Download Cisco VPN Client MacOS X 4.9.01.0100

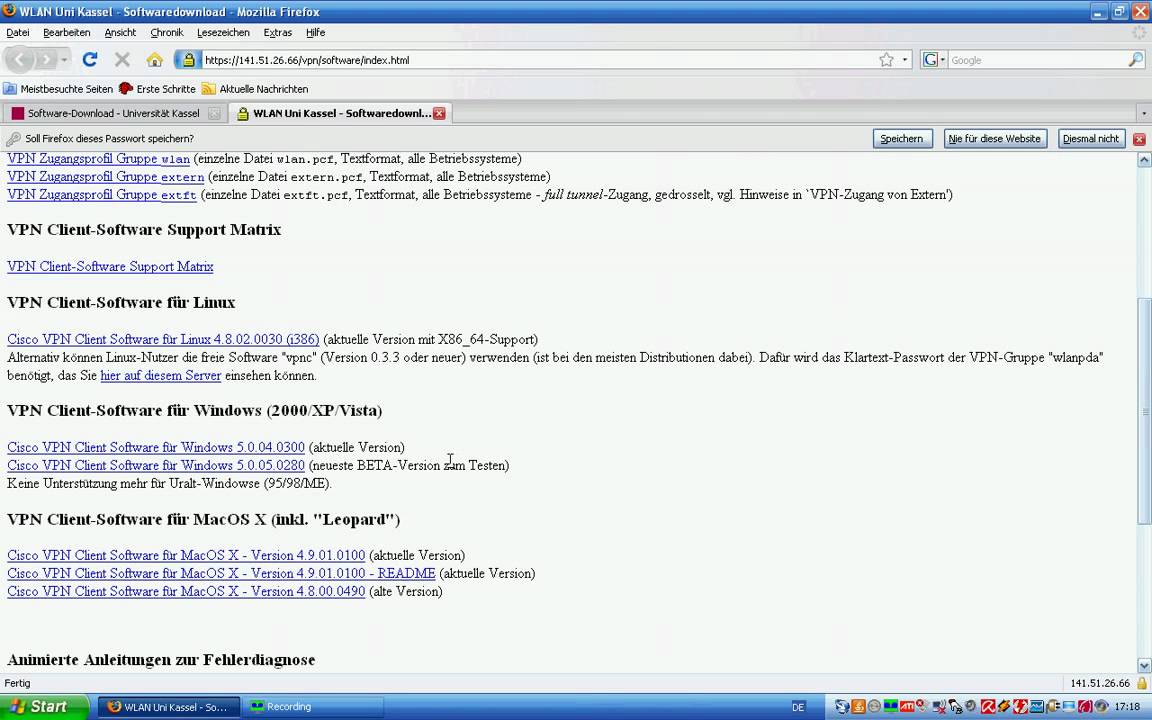[x=186, y=555]
